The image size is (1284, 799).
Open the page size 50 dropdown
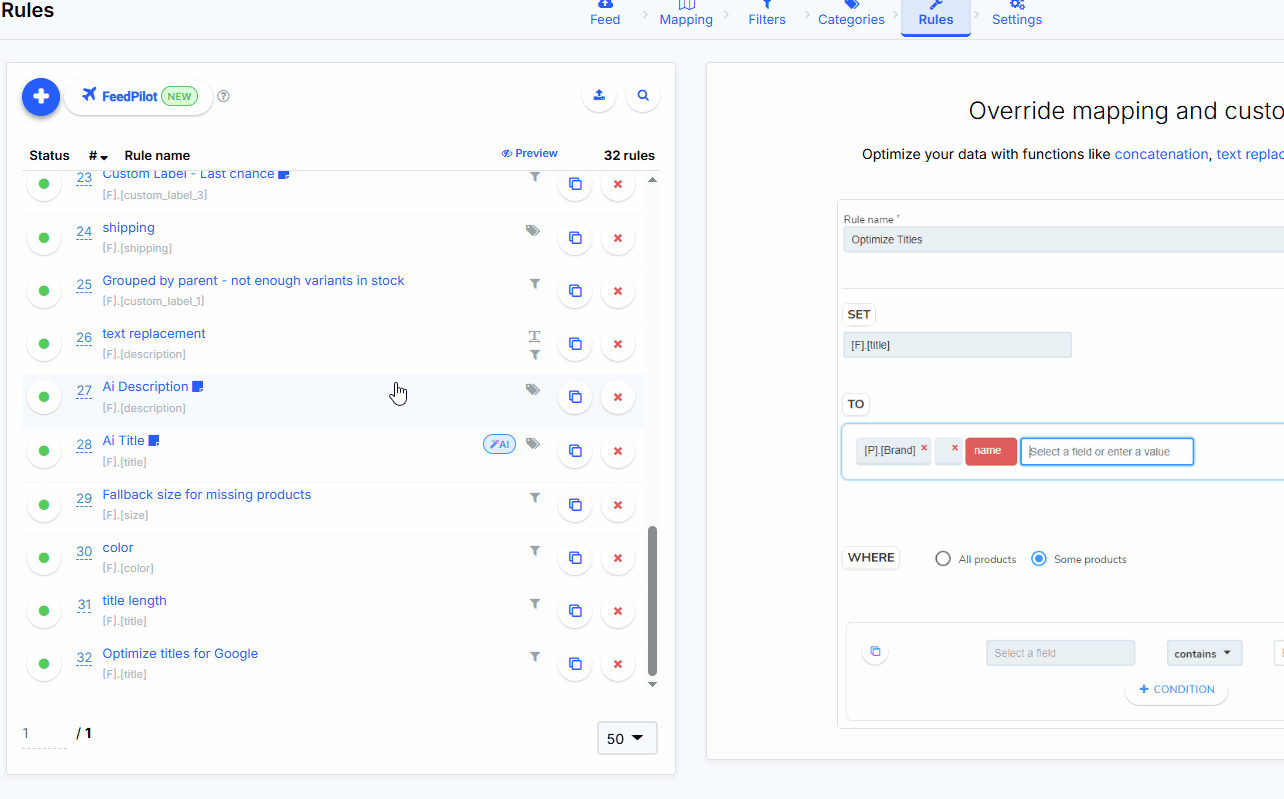627,738
